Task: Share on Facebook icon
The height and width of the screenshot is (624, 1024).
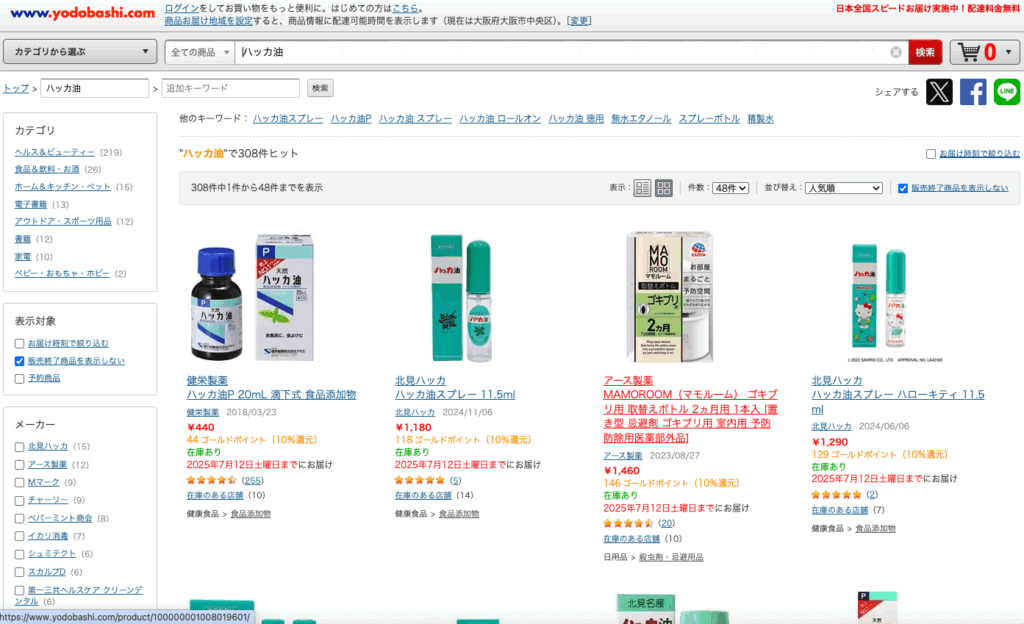Action: click(973, 92)
